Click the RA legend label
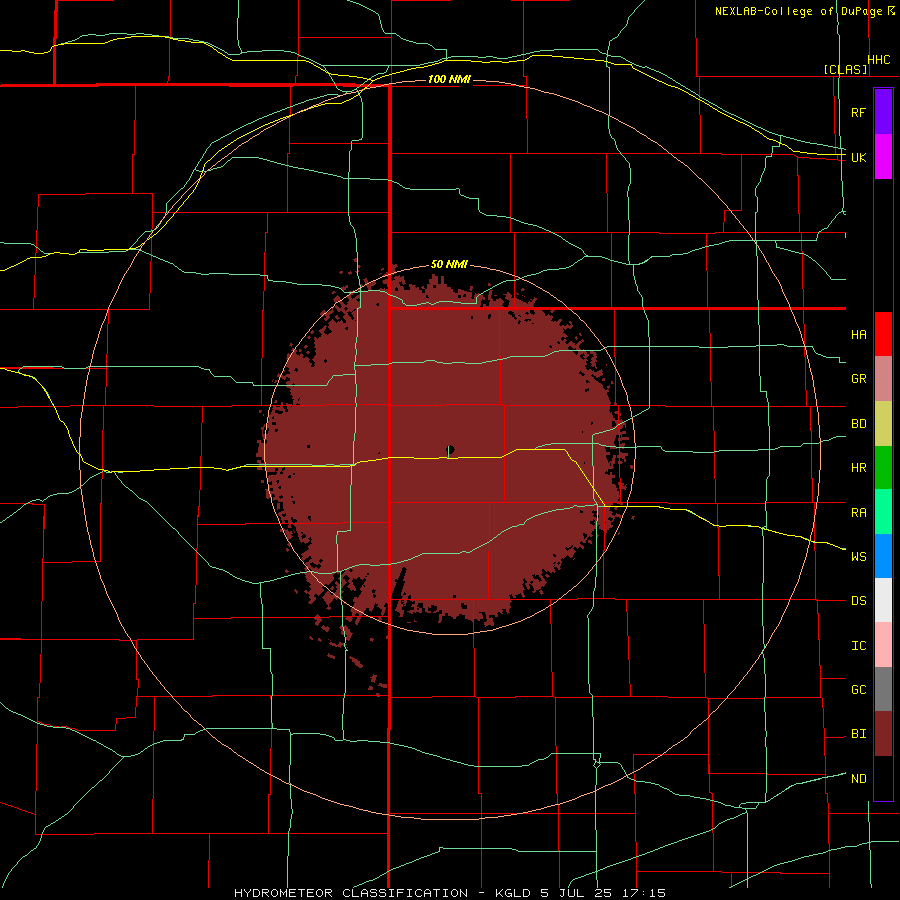 pyautogui.click(x=858, y=513)
